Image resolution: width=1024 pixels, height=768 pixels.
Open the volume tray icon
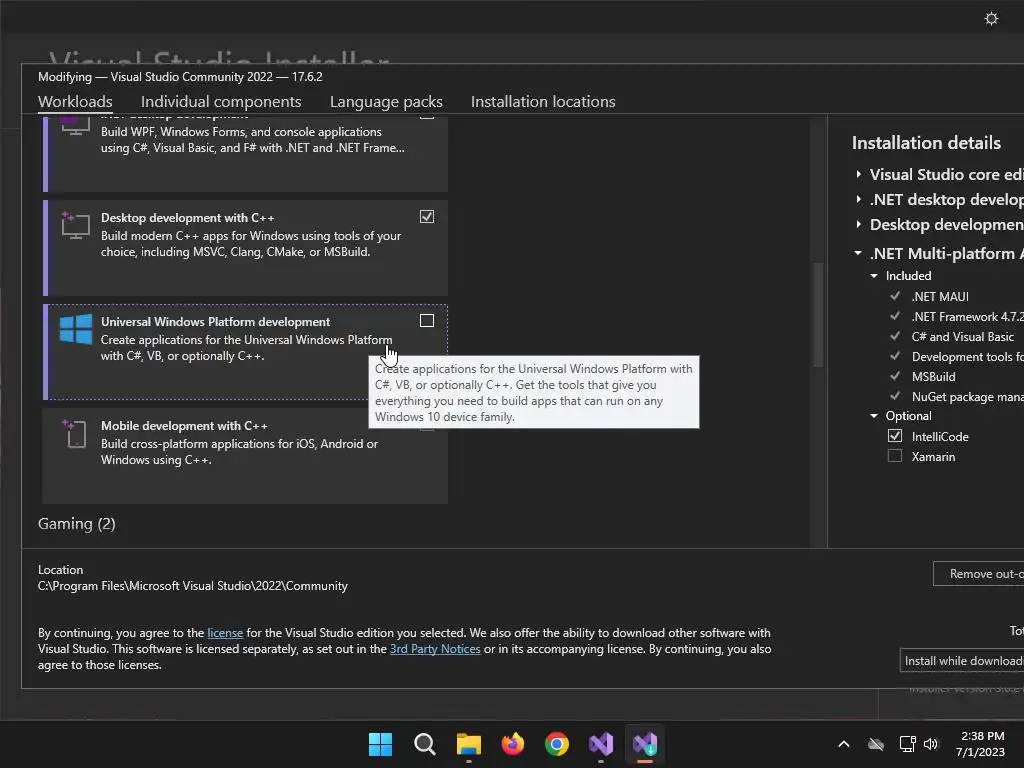[x=931, y=744]
